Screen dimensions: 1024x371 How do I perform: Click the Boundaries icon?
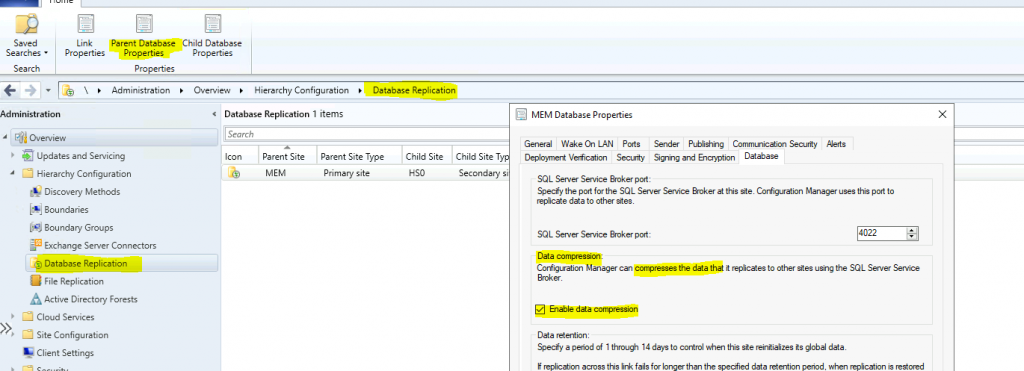[35, 210]
